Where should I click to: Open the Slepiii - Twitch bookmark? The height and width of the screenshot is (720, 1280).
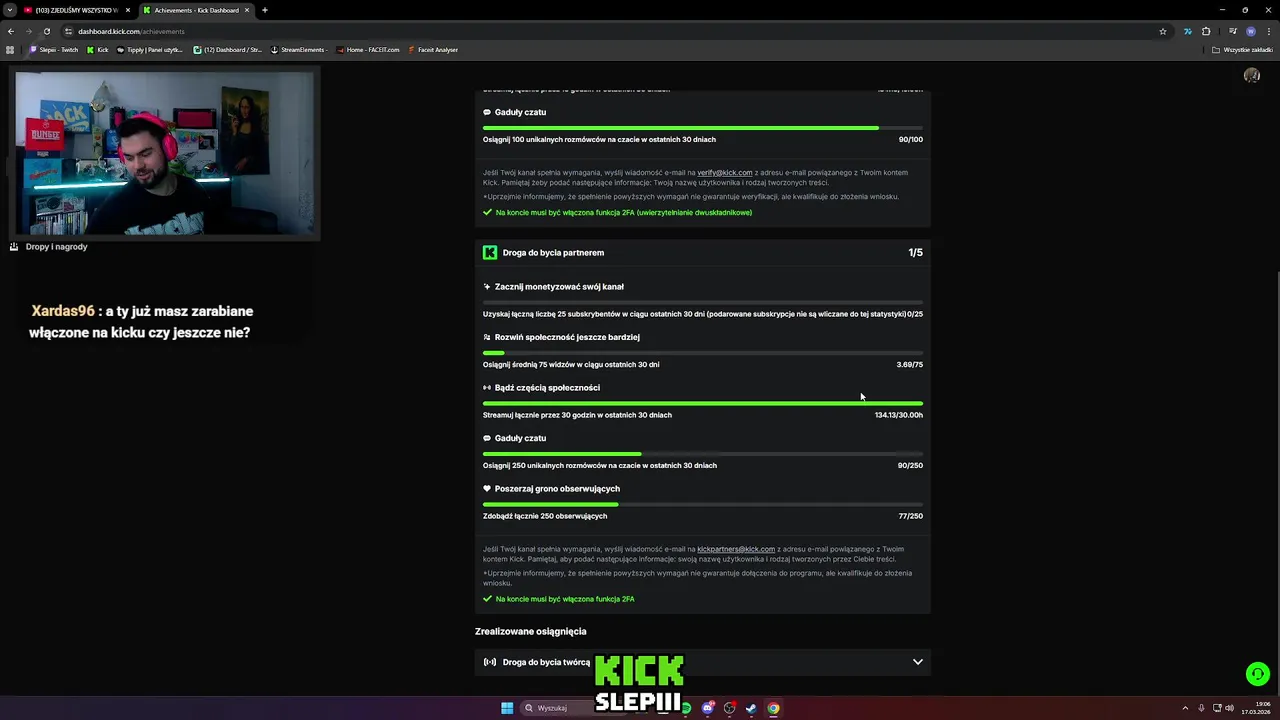click(x=54, y=50)
